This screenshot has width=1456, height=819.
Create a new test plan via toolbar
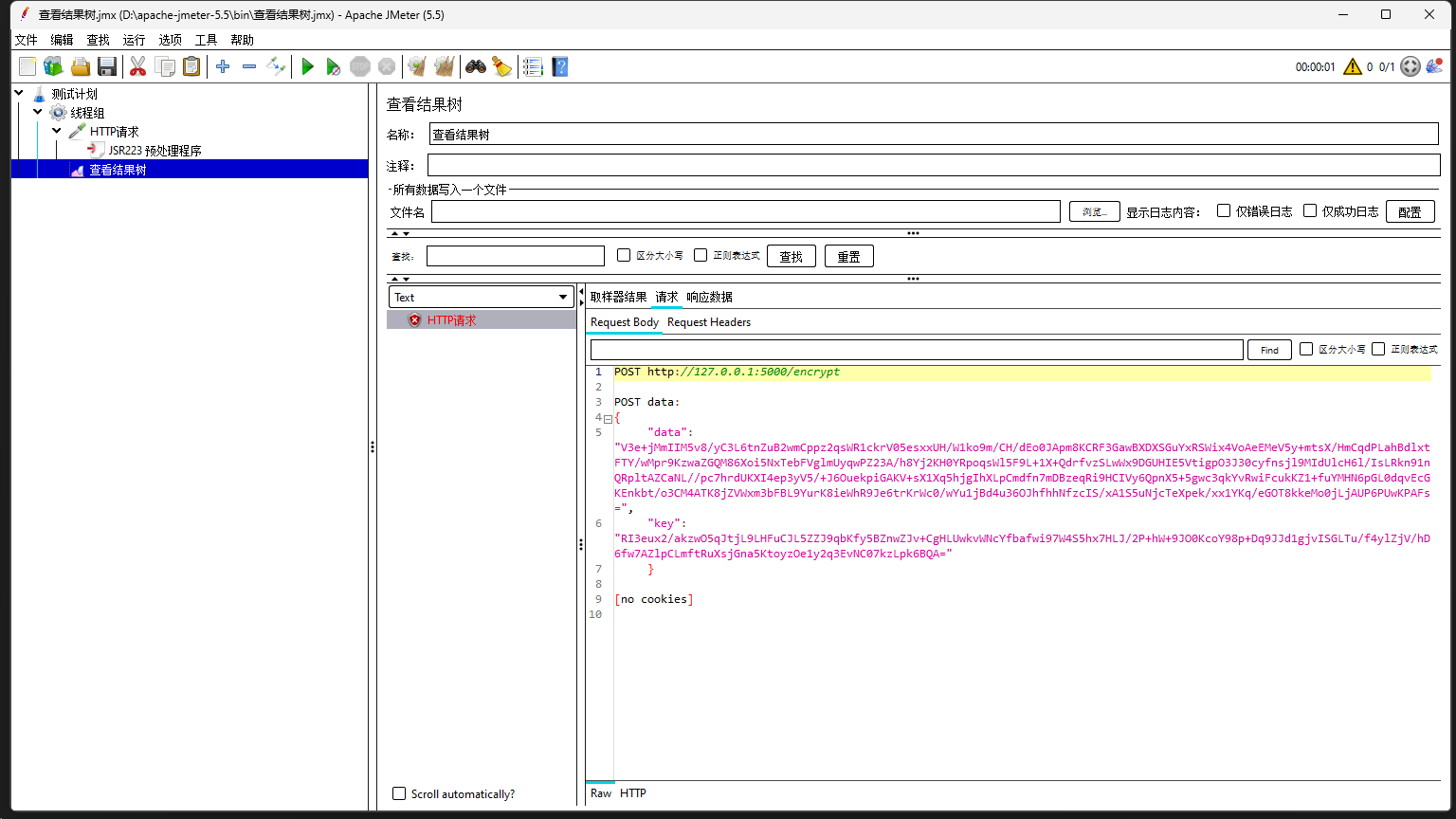pyautogui.click(x=27, y=66)
